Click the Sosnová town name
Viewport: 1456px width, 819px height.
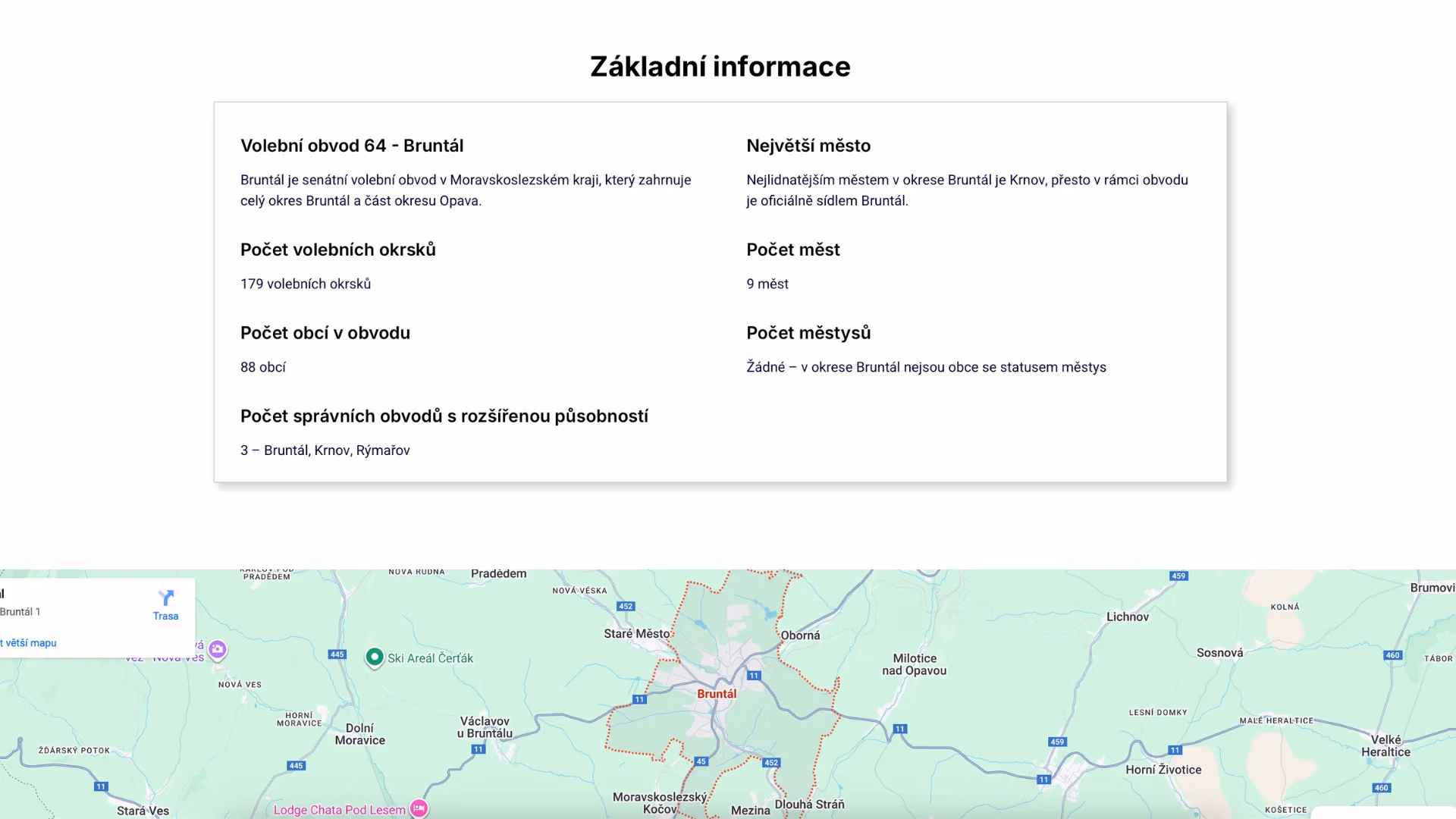point(1219,652)
